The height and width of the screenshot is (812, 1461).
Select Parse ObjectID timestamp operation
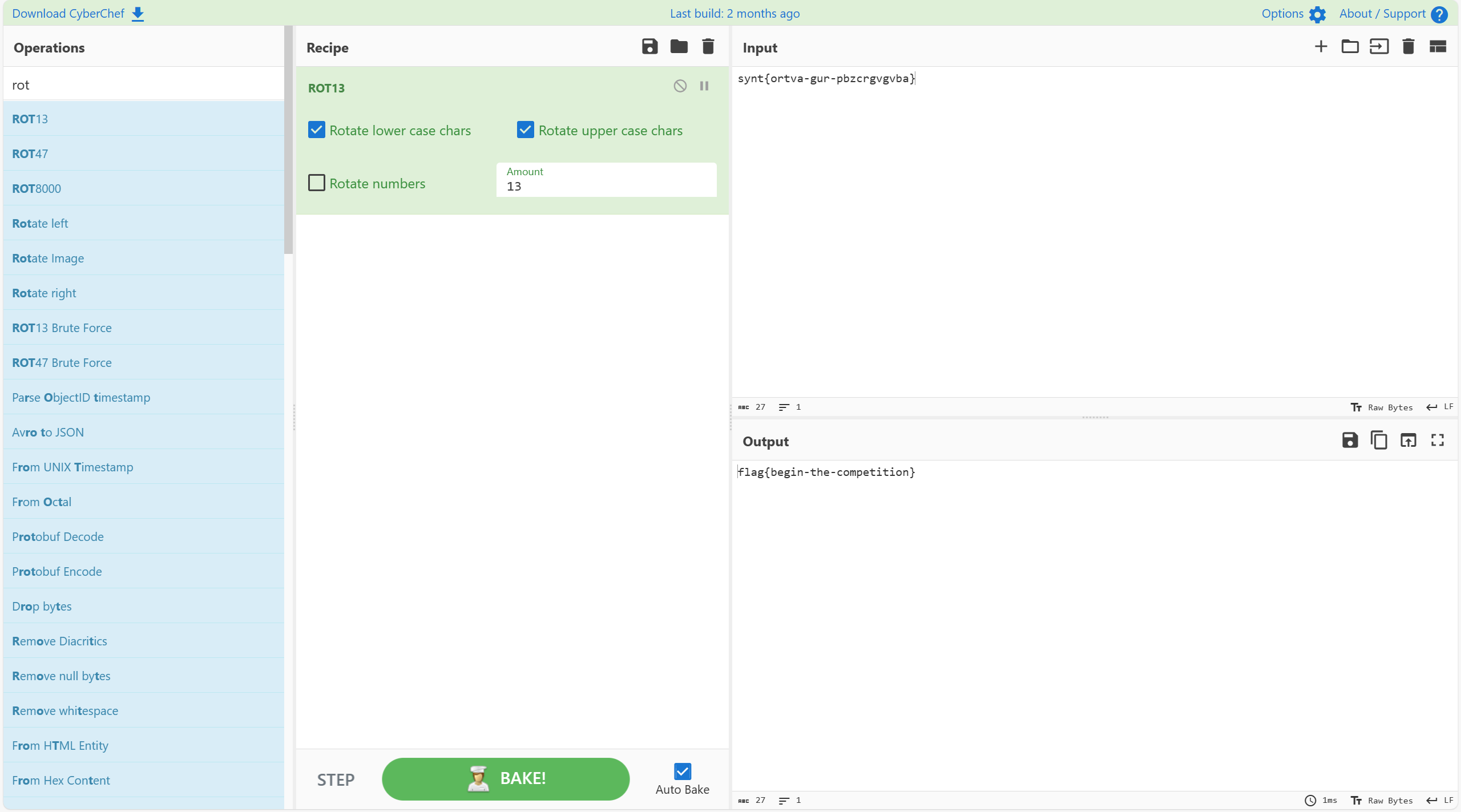143,398
